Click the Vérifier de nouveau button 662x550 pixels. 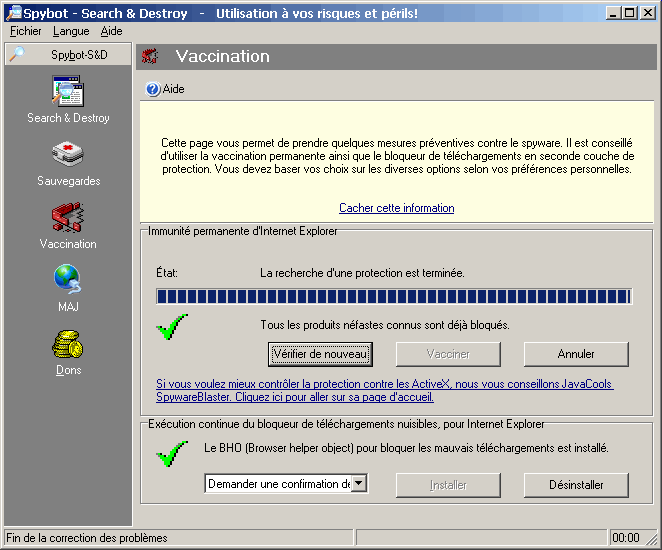320,354
